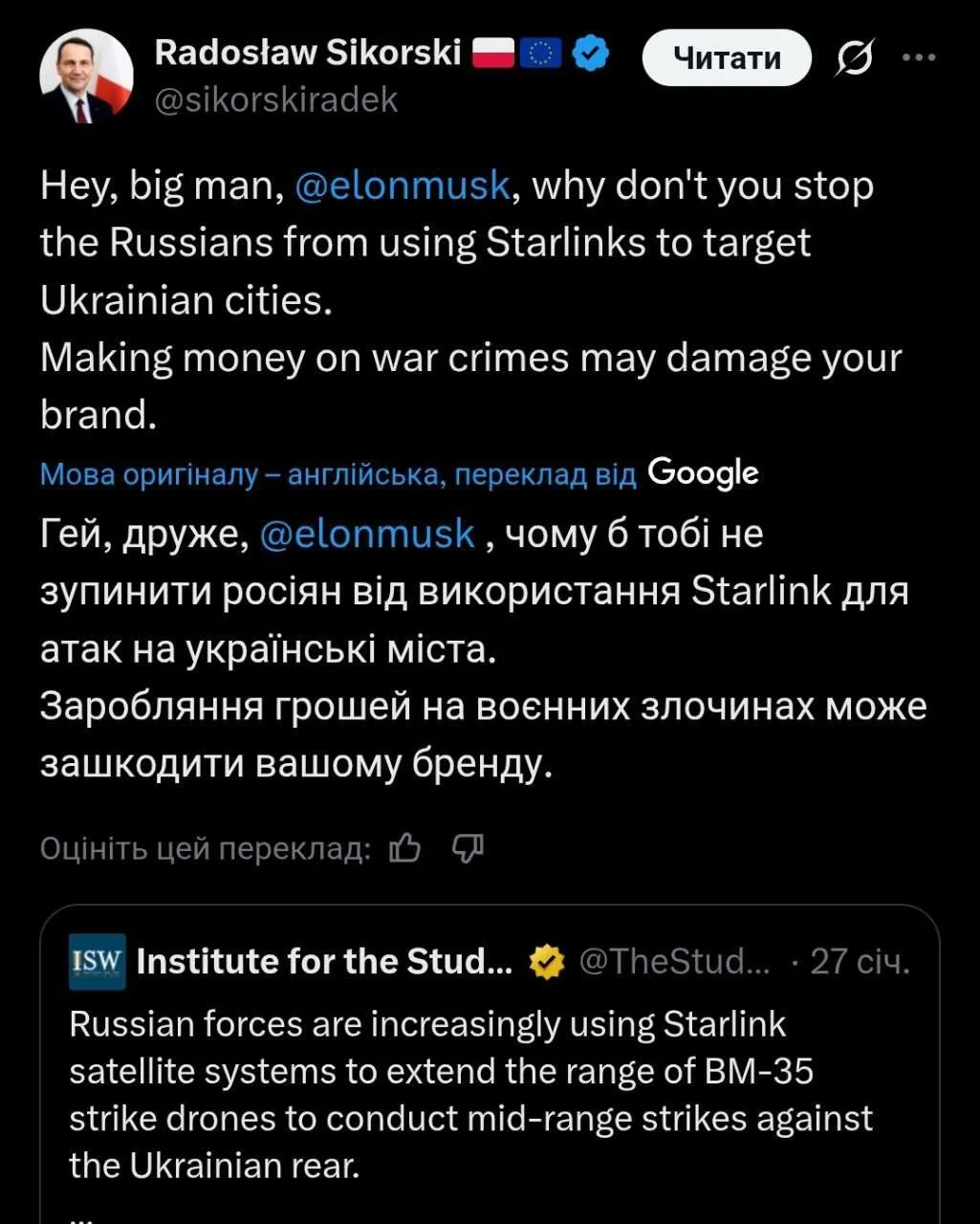This screenshot has width=980, height=1224.
Task: Open the Radosław Sikorski display name
Action: (308, 54)
